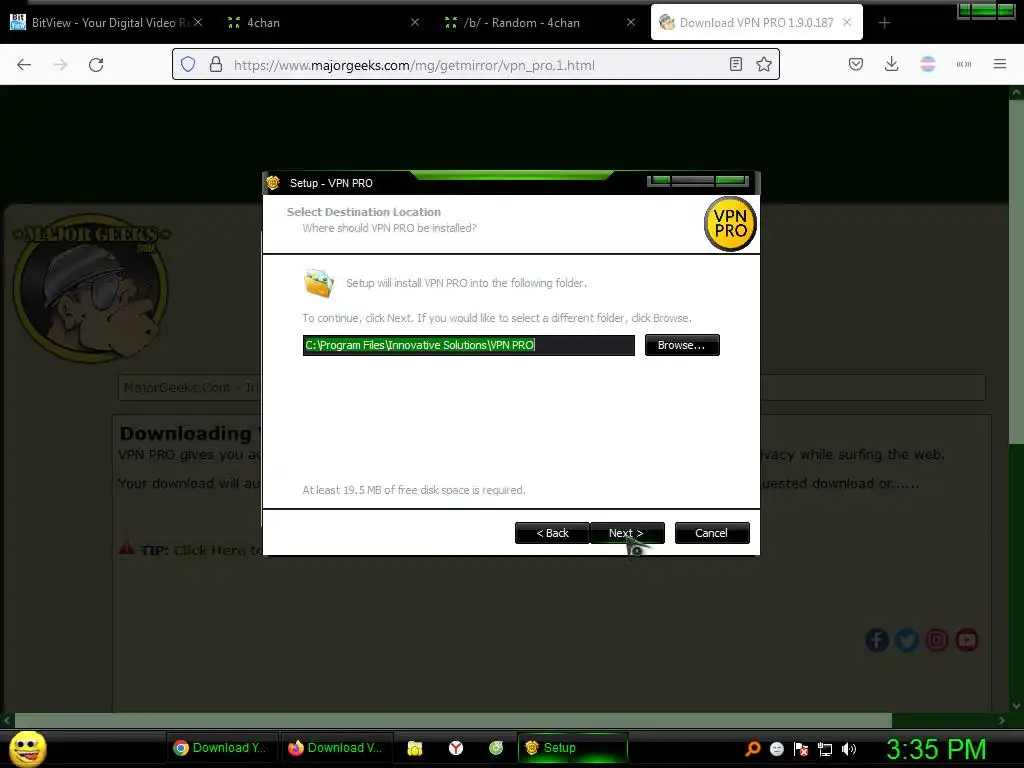
Task: Switch to Firefox Download taskbar item
Action: tap(336, 748)
